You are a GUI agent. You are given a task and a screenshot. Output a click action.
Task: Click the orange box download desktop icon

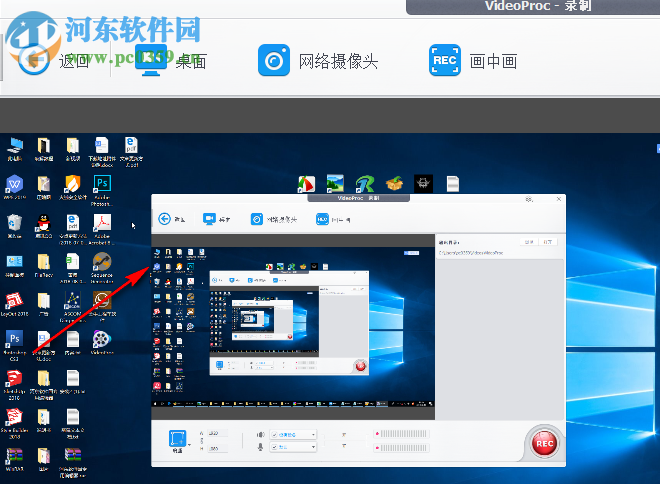click(x=394, y=183)
